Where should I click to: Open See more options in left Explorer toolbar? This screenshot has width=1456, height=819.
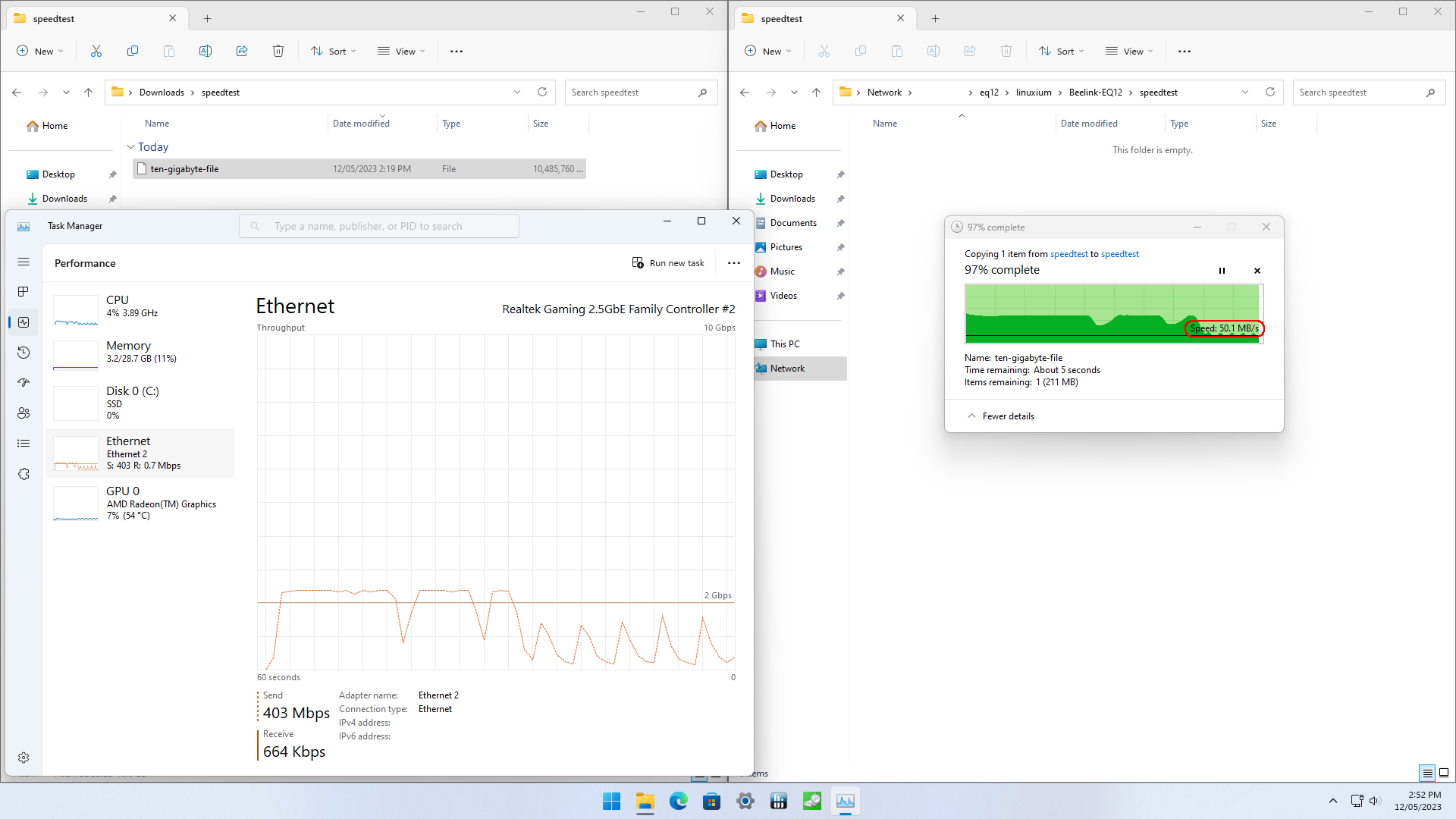coord(457,52)
